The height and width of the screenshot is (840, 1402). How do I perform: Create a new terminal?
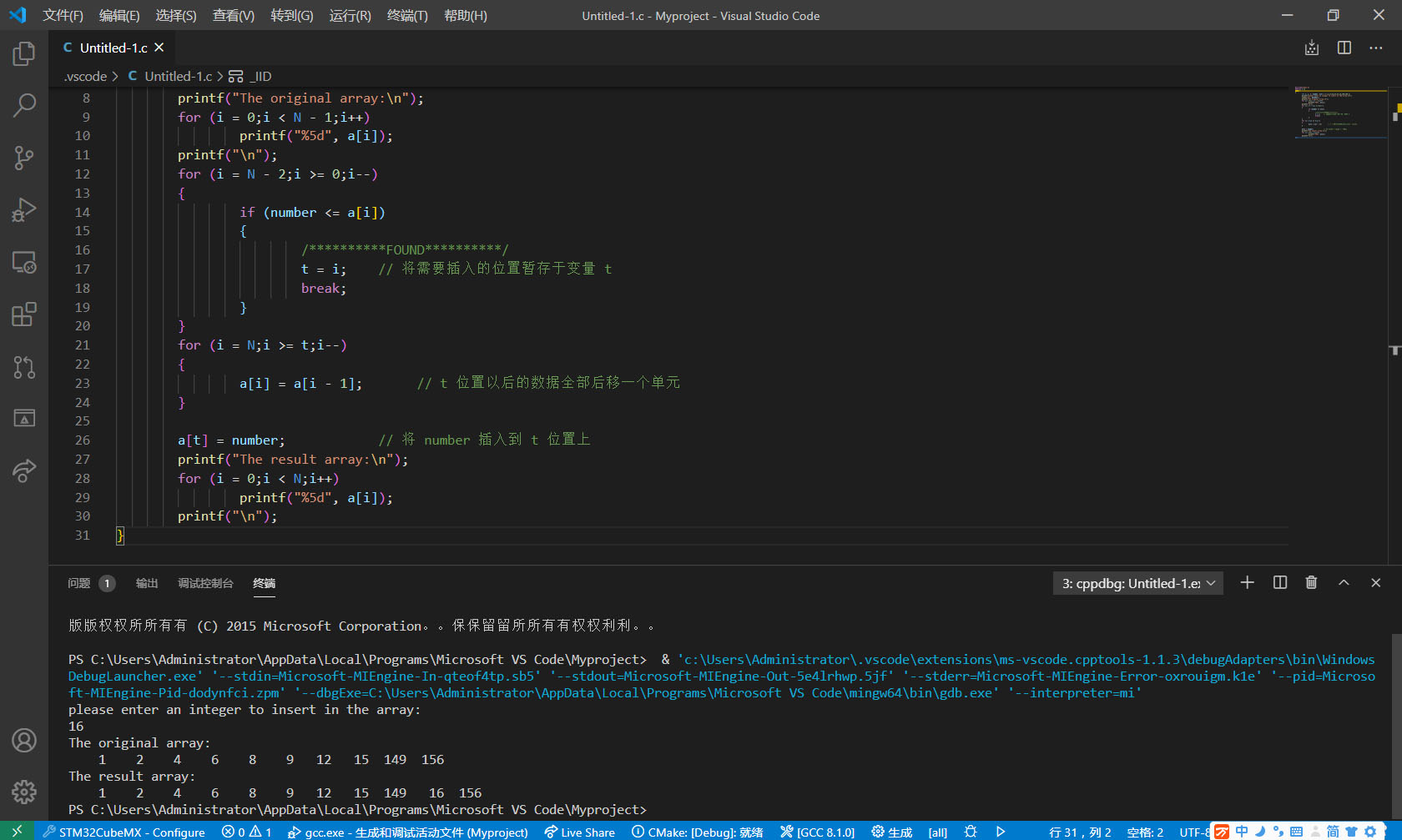(x=1248, y=582)
